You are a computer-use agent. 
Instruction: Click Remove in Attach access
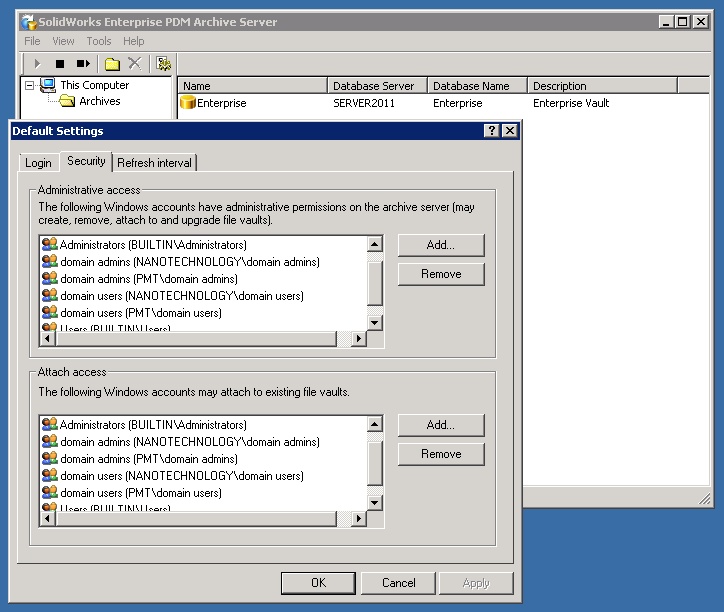click(441, 454)
